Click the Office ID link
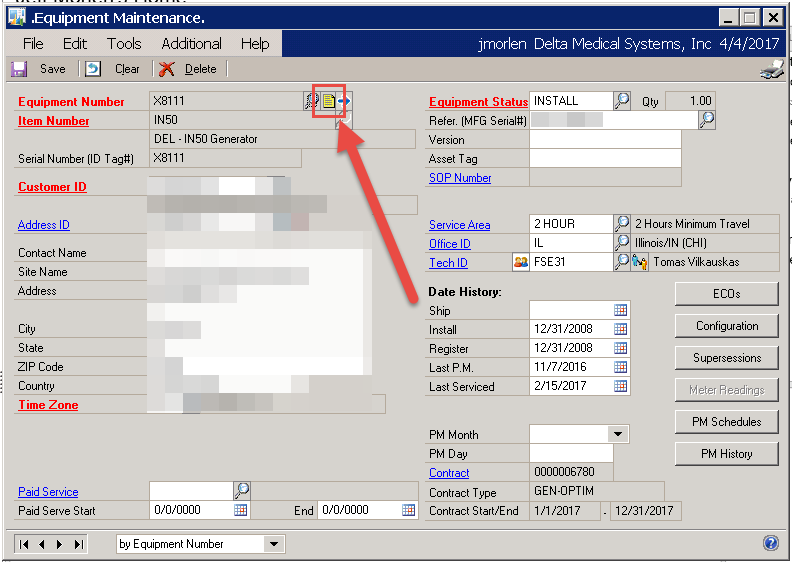Viewport: 792px width, 562px height. pyautogui.click(x=450, y=244)
